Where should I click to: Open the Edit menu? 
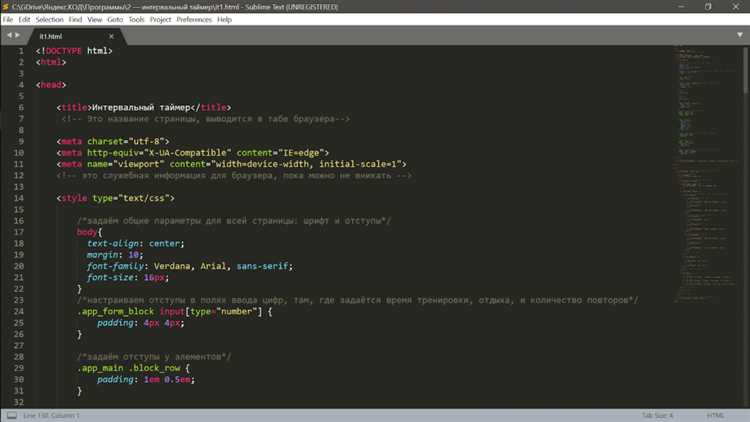click(x=24, y=20)
